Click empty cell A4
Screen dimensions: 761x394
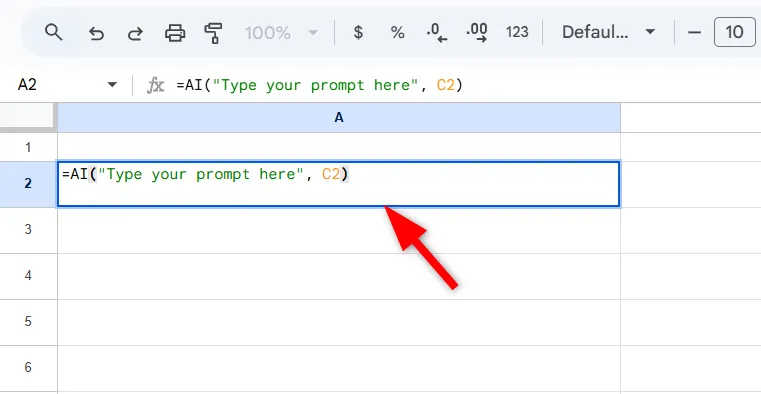(339, 277)
